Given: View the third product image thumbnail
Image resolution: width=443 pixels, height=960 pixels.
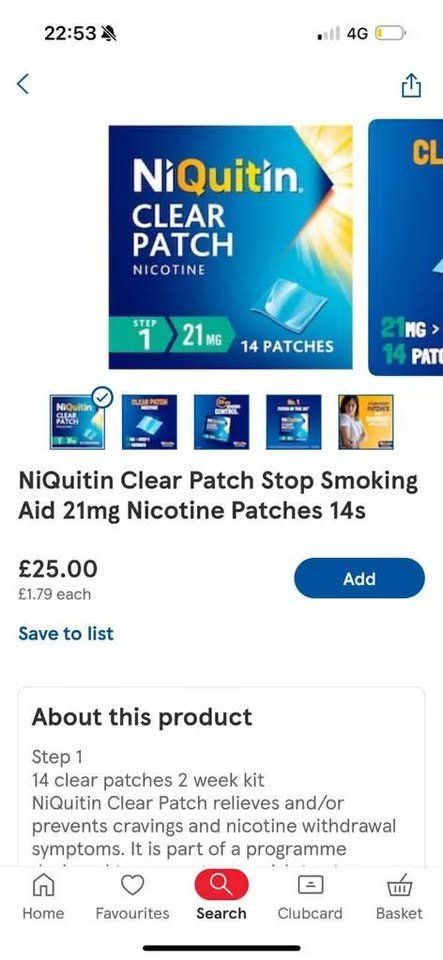Looking at the screenshot, I should (x=222, y=422).
